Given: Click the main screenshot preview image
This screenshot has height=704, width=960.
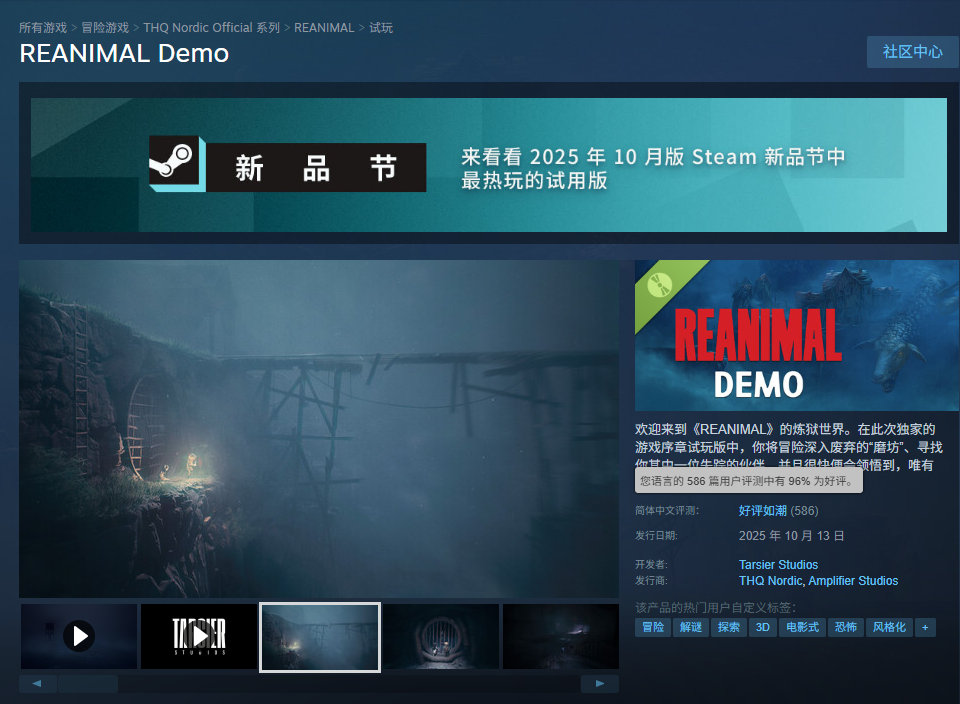Looking at the screenshot, I should pos(319,429).
